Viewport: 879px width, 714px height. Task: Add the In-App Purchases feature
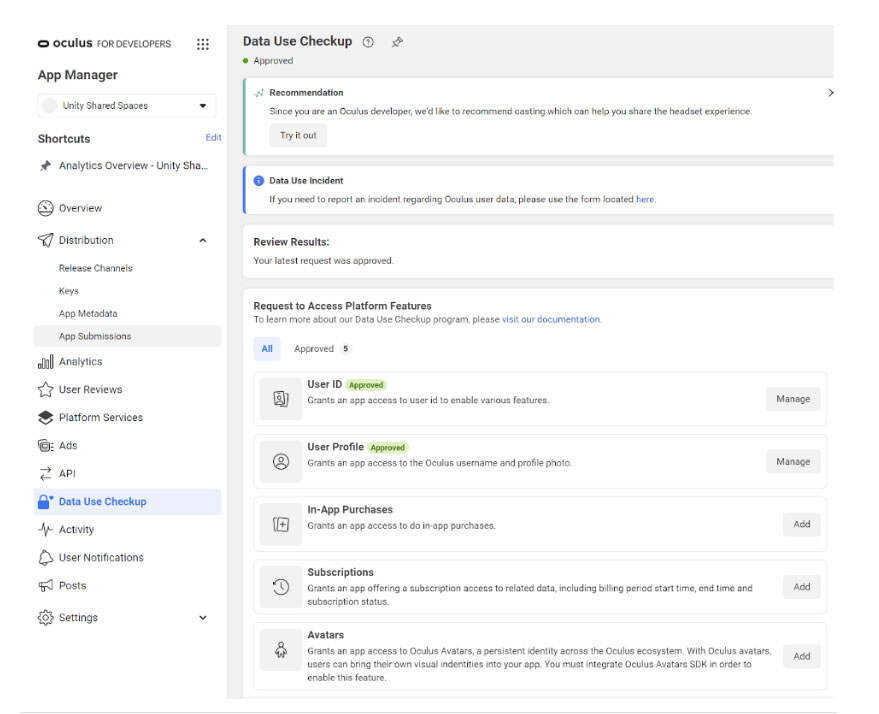801,524
